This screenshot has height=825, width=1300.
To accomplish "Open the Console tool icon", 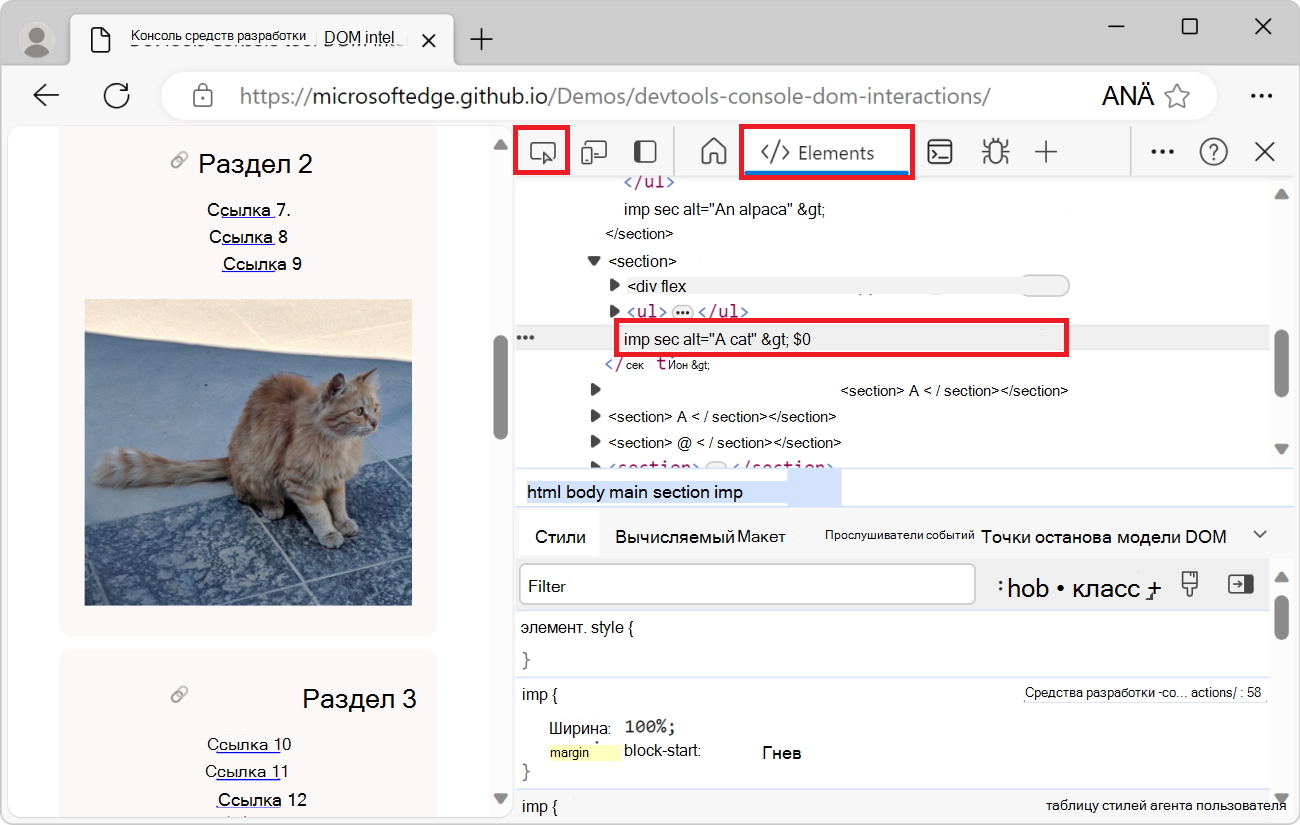I will (x=939, y=152).
